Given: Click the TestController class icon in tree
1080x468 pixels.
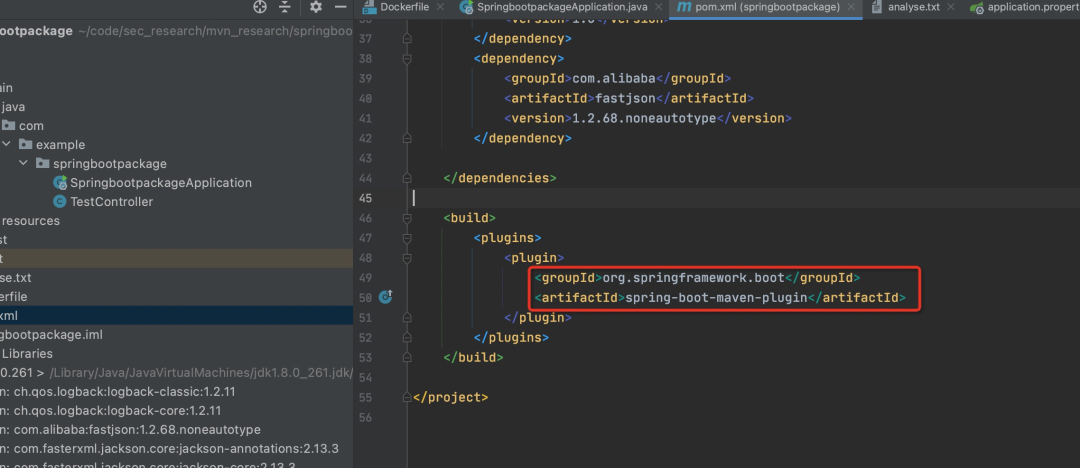Looking at the screenshot, I should [x=60, y=202].
